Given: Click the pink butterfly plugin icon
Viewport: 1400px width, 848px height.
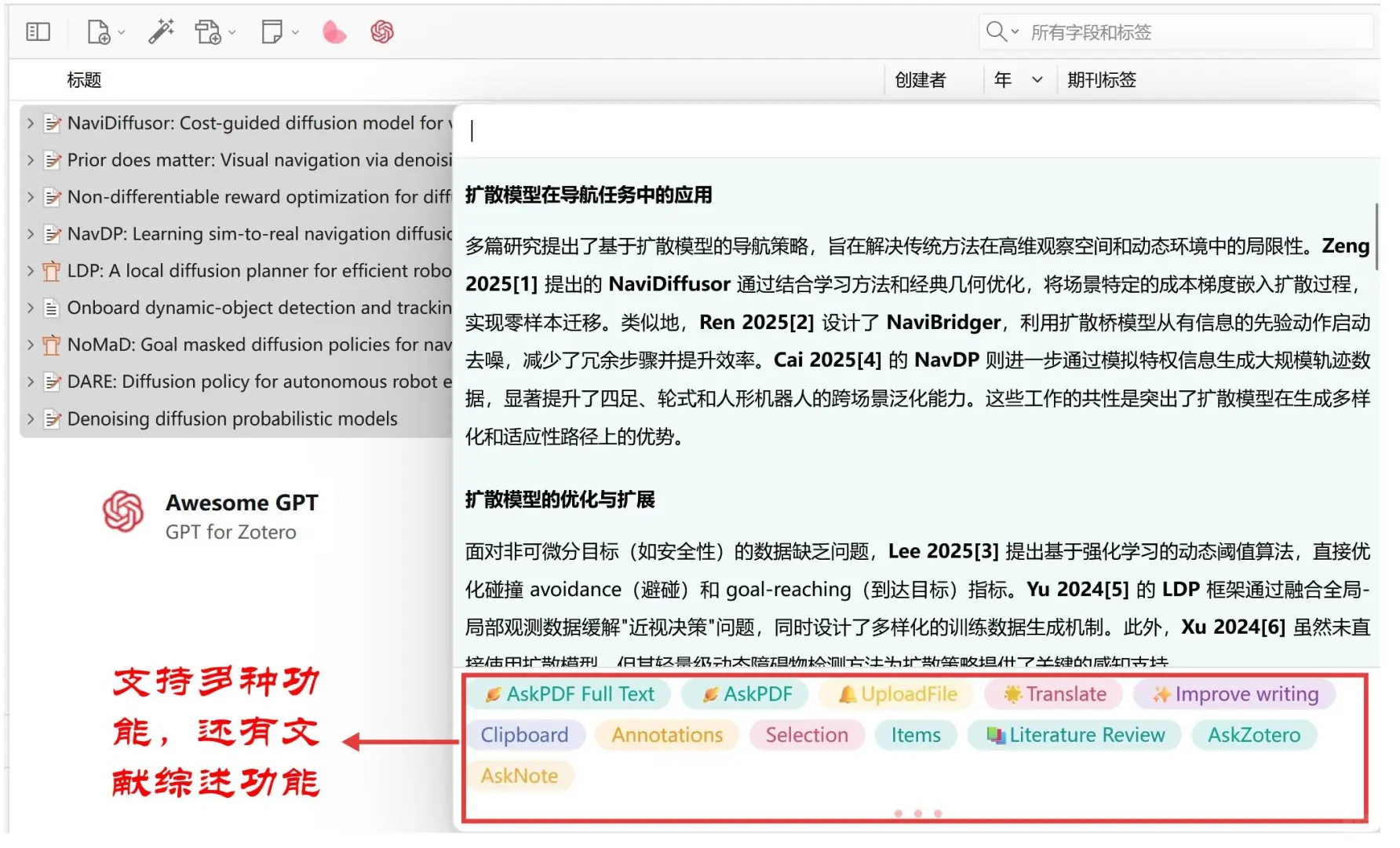Looking at the screenshot, I should (x=334, y=31).
